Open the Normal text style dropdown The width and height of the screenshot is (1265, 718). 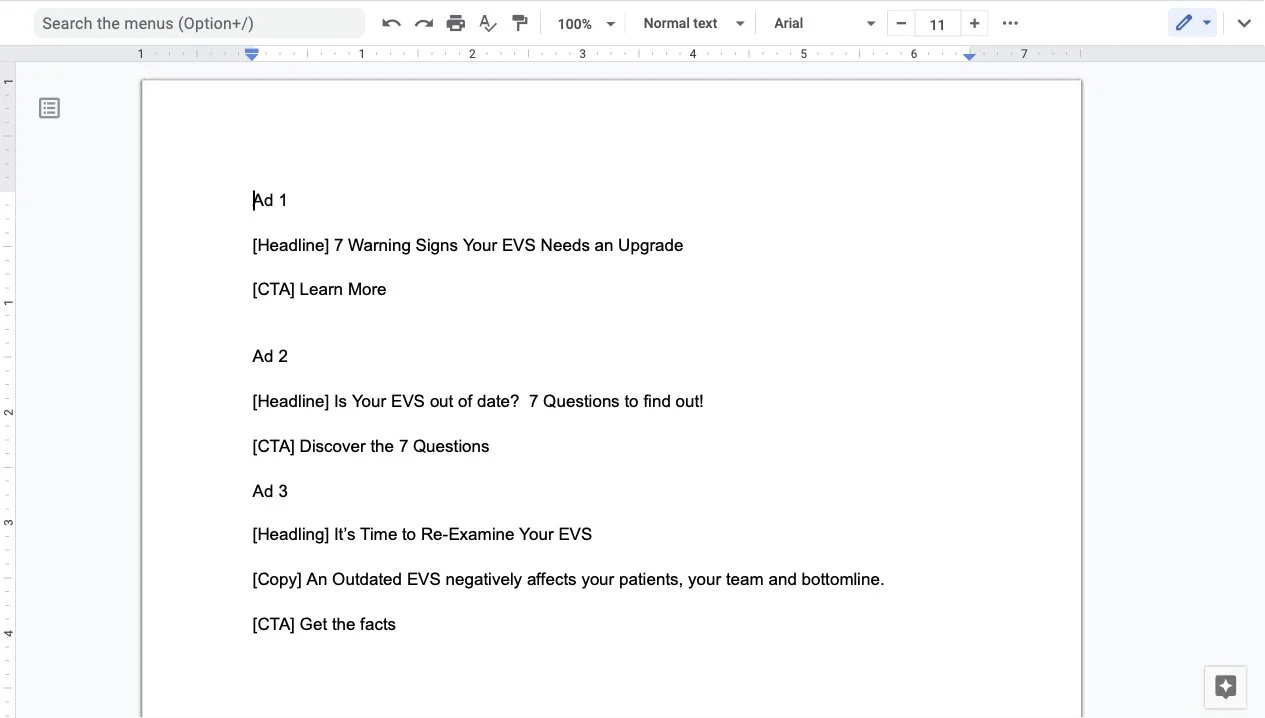point(694,23)
